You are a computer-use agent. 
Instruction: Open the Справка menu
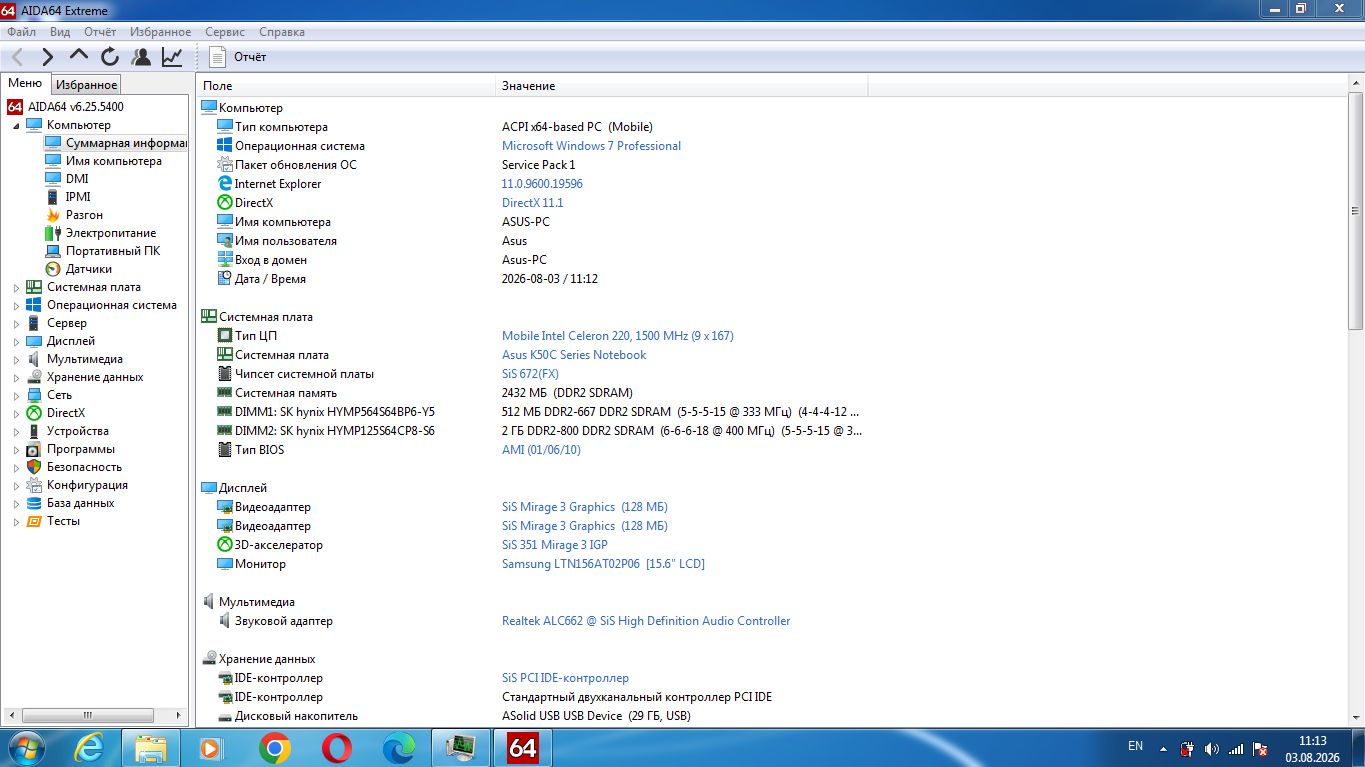pyautogui.click(x=281, y=32)
